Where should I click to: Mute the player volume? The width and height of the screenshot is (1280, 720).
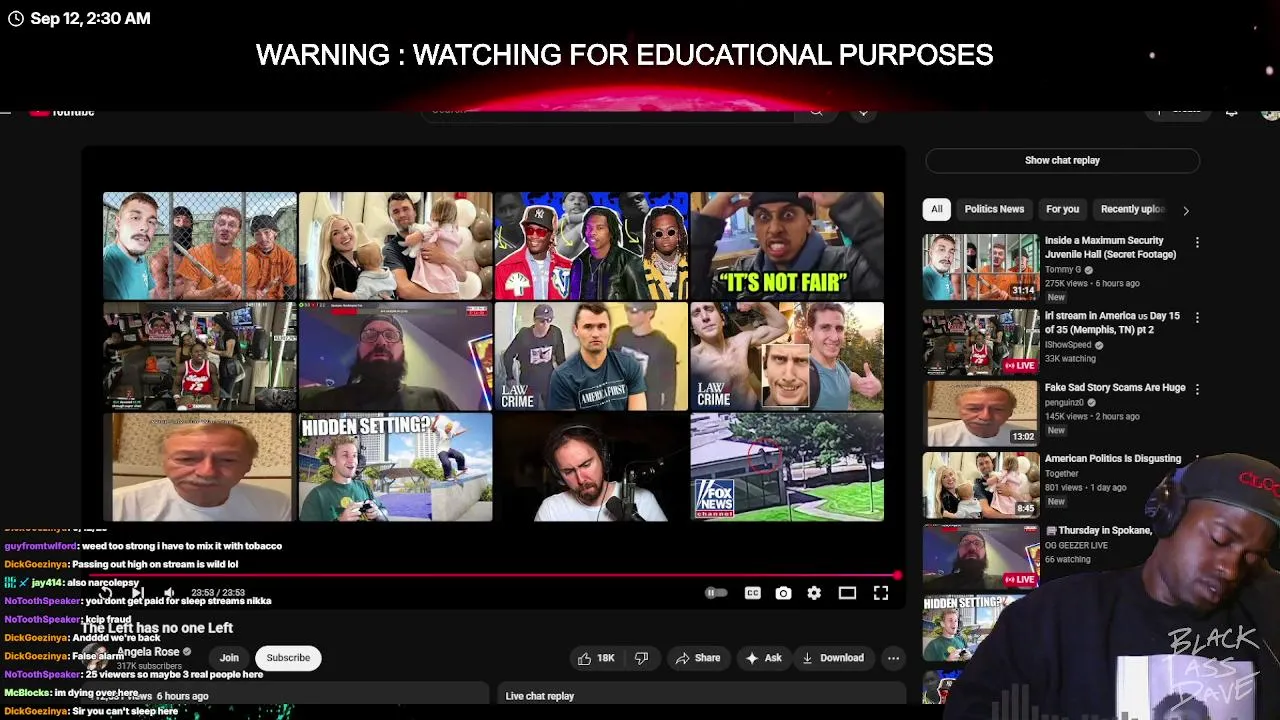(x=169, y=593)
